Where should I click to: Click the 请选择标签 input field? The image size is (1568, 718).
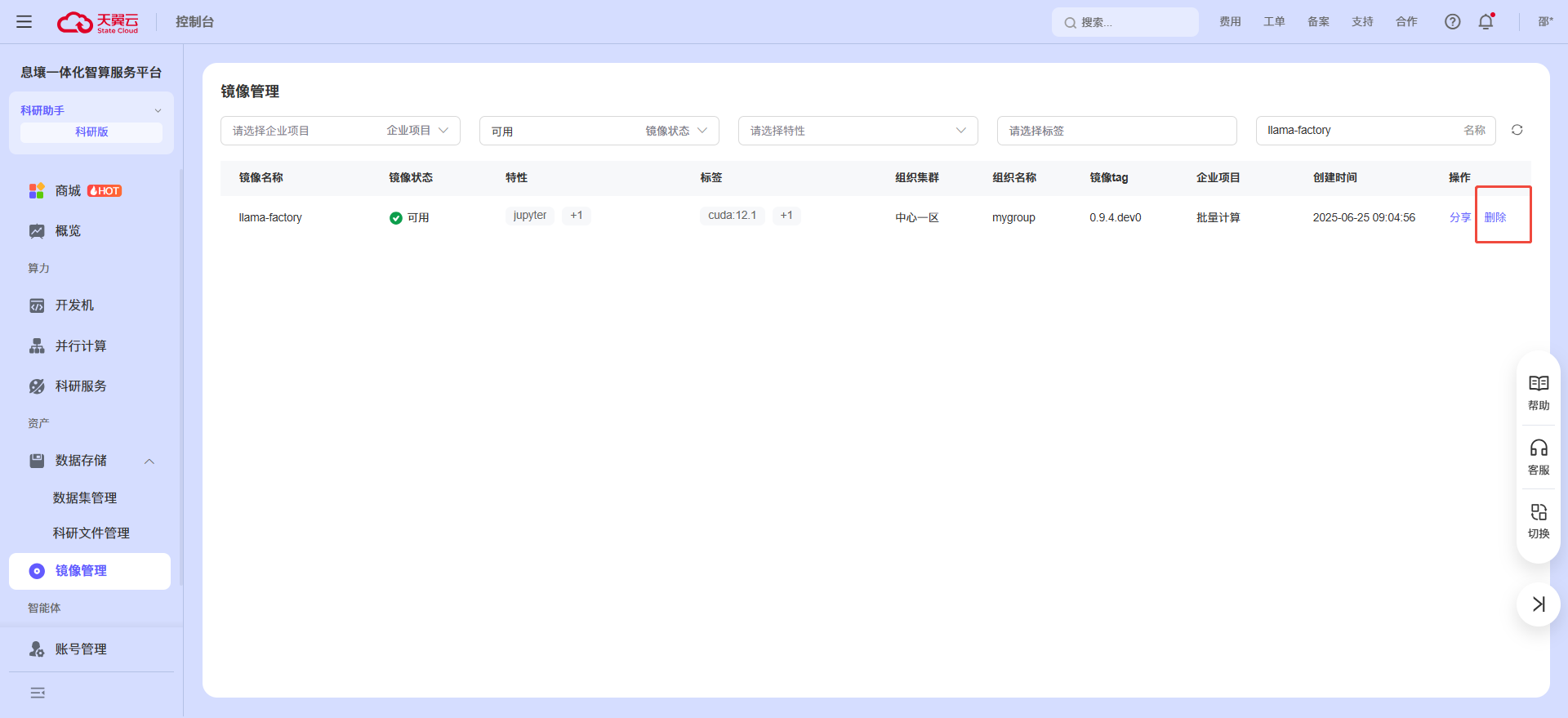tap(1117, 131)
